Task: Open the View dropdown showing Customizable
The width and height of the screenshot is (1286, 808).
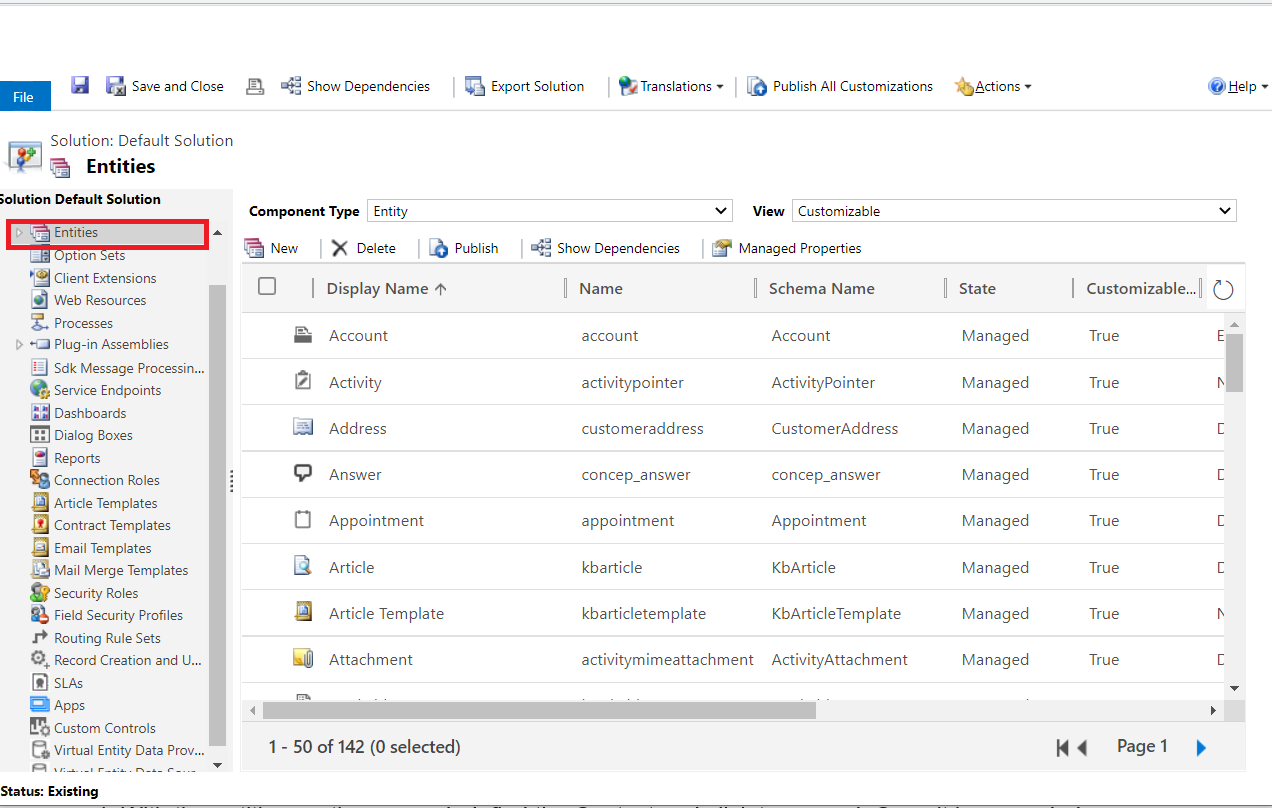Action: tap(1014, 211)
